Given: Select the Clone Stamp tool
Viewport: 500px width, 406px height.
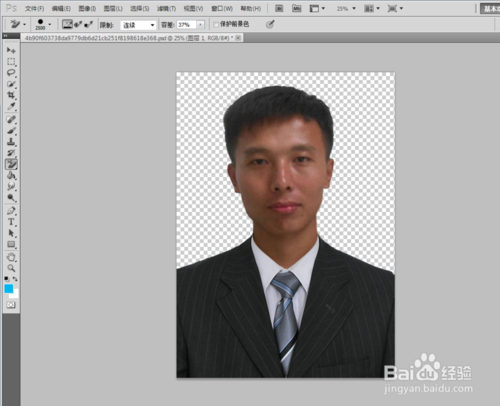Looking at the screenshot, I should [11, 142].
